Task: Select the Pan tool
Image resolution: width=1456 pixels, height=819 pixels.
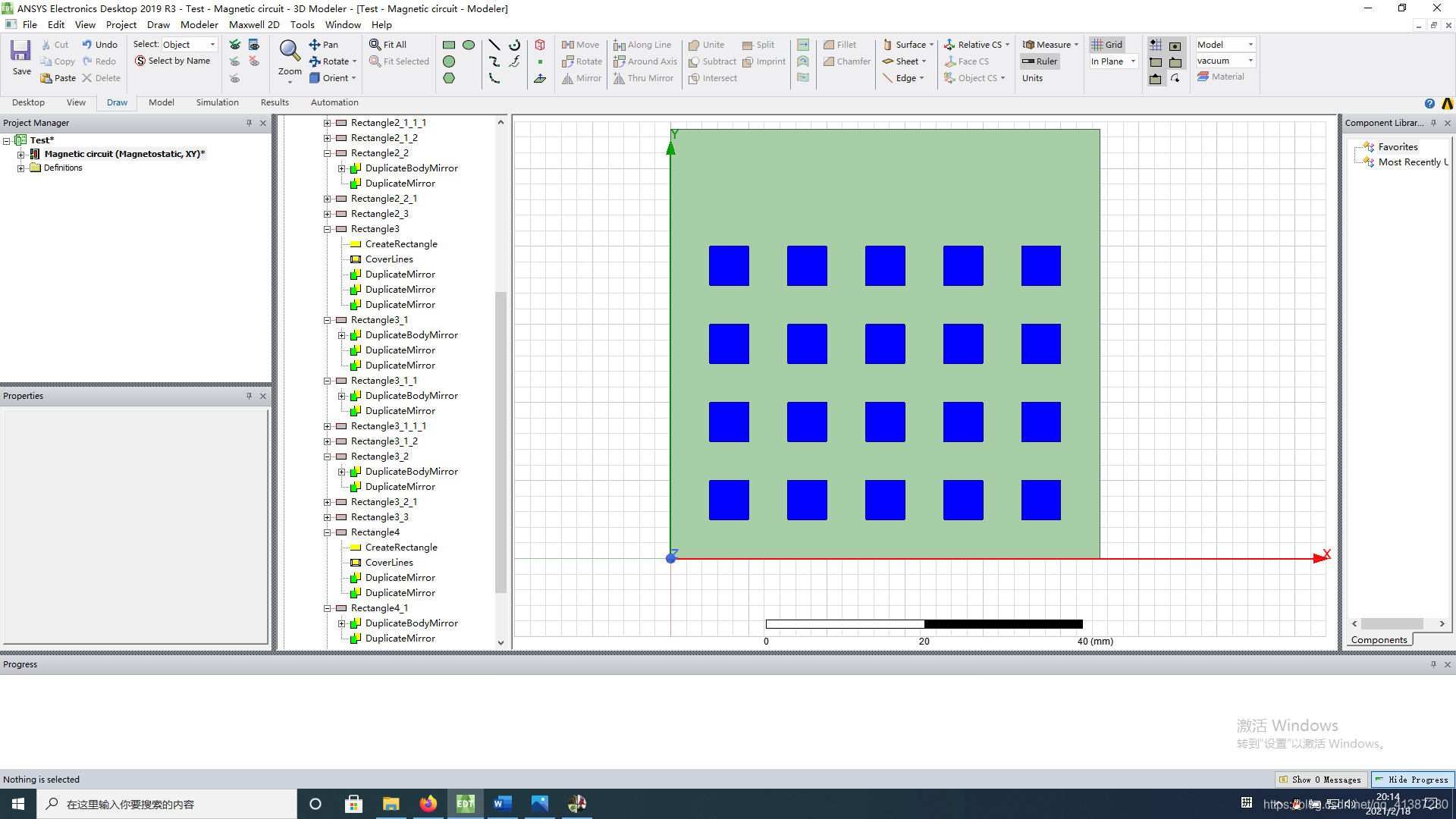Action: [x=324, y=45]
